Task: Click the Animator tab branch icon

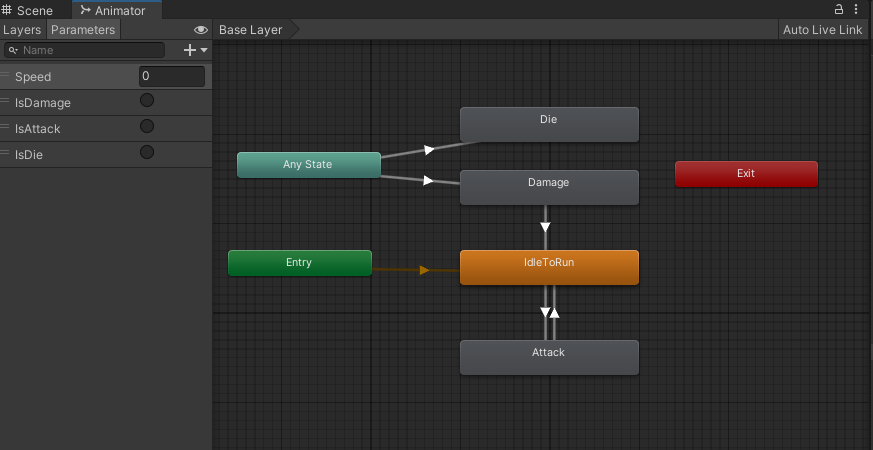Action: (x=85, y=10)
